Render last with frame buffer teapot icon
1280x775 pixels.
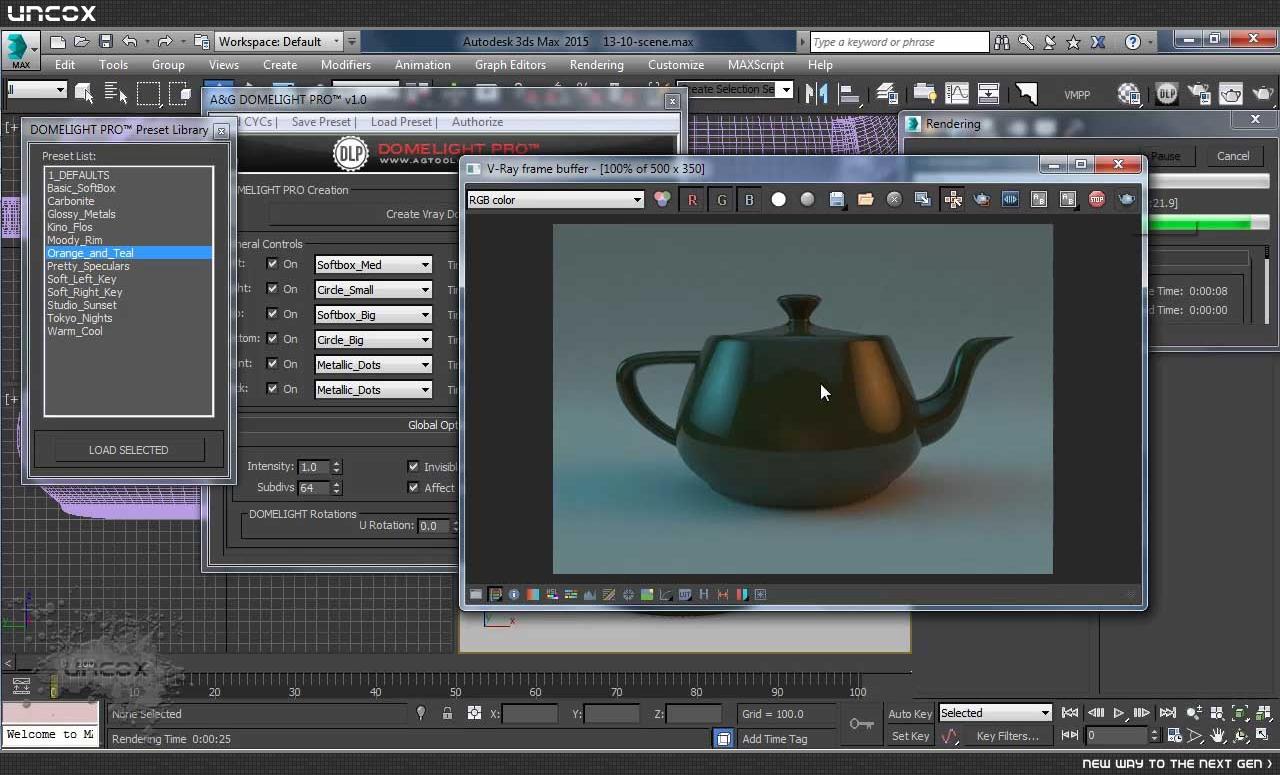1126,200
